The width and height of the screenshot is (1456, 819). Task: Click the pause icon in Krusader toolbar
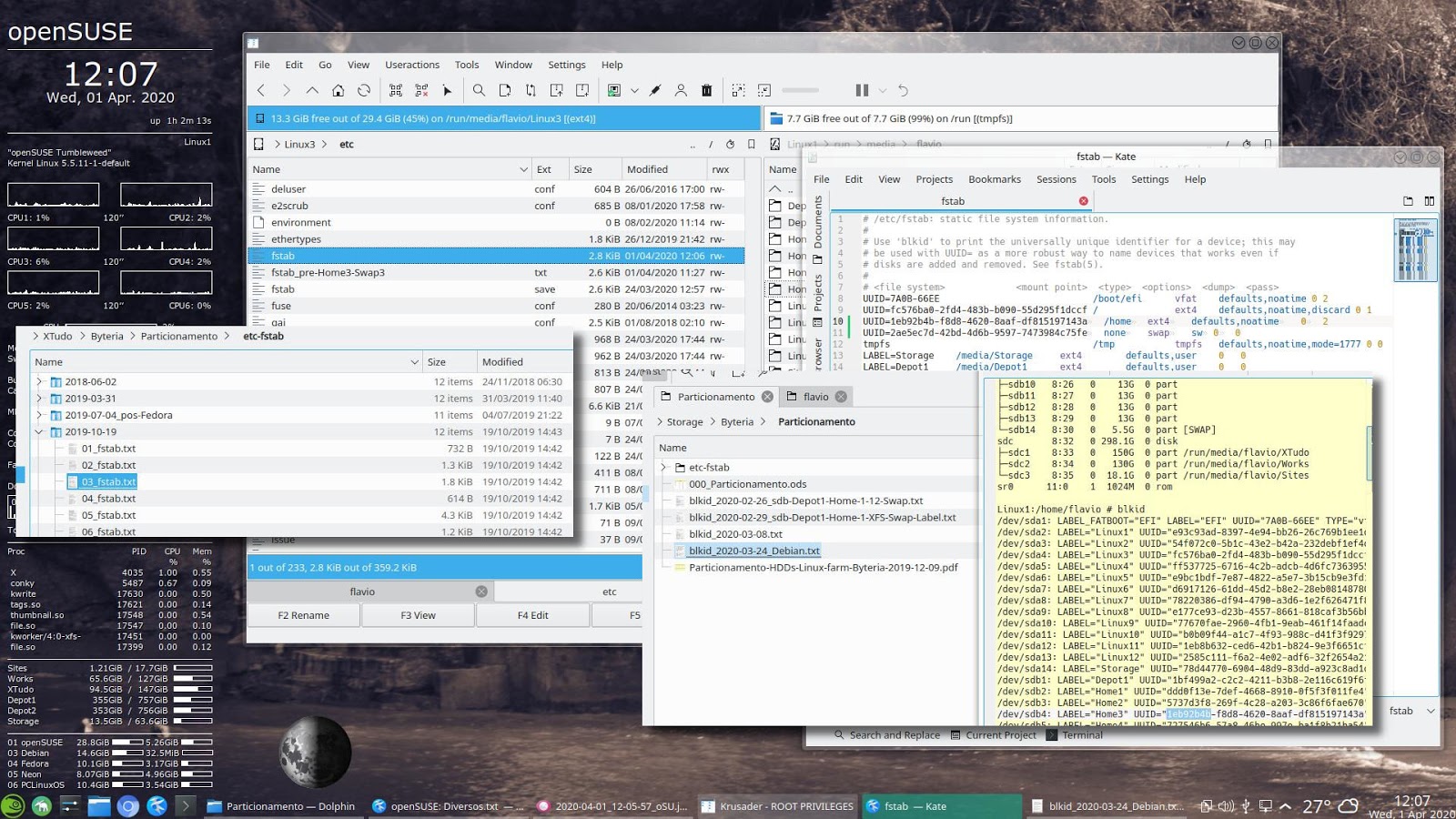862,90
